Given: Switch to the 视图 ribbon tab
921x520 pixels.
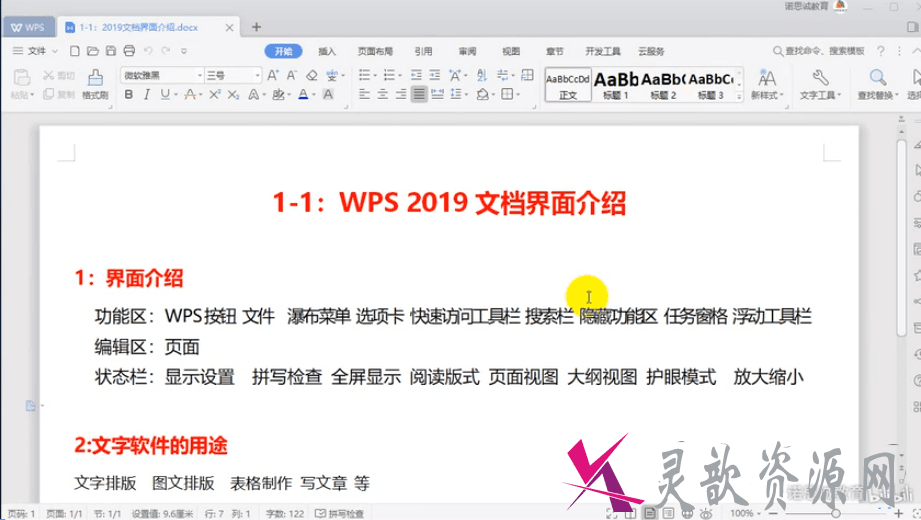Looking at the screenshot, I should coord(511,51).
